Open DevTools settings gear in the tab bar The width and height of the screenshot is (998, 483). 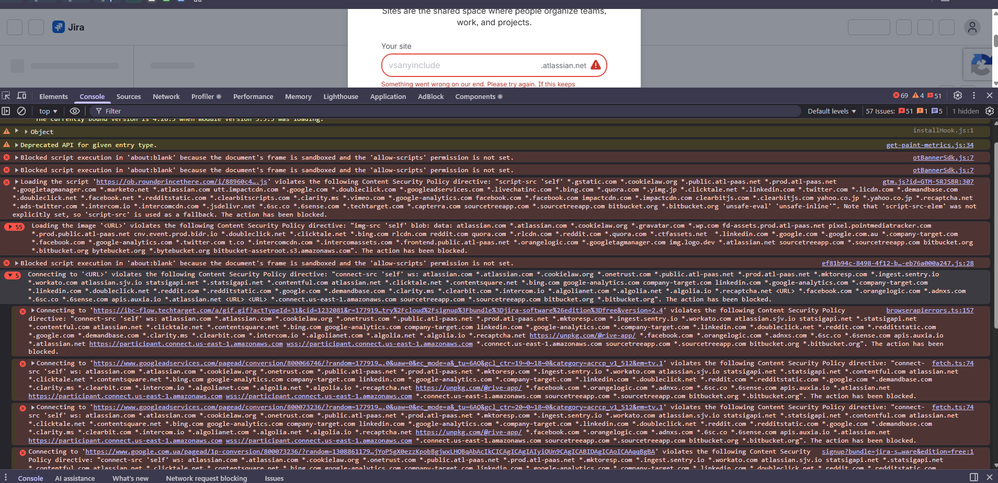click(x=958, y=96)
